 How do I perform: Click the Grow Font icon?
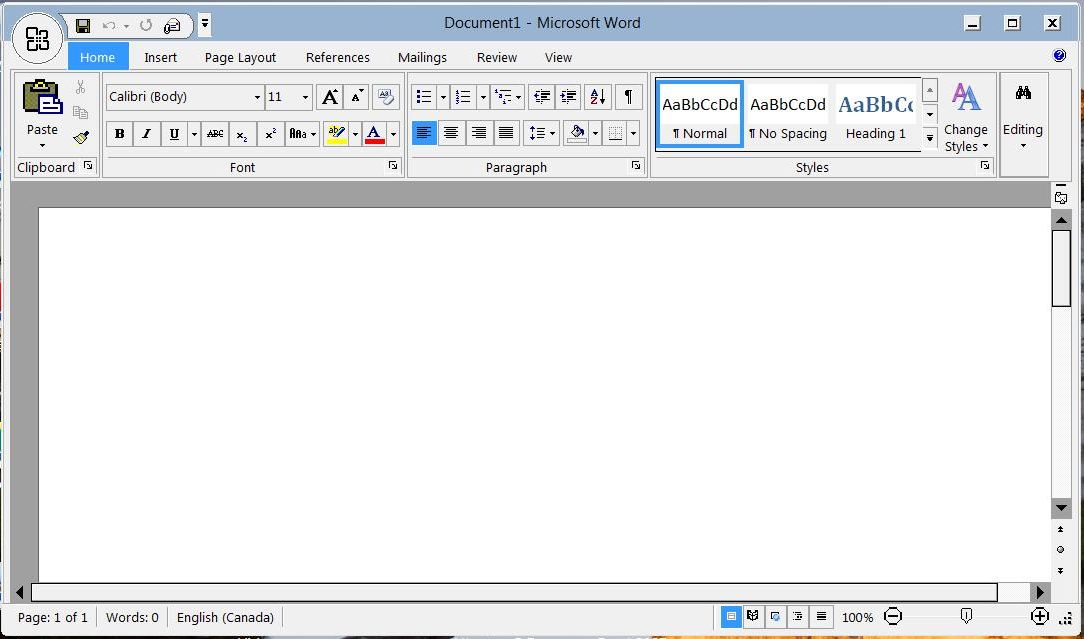click(330, 97)
